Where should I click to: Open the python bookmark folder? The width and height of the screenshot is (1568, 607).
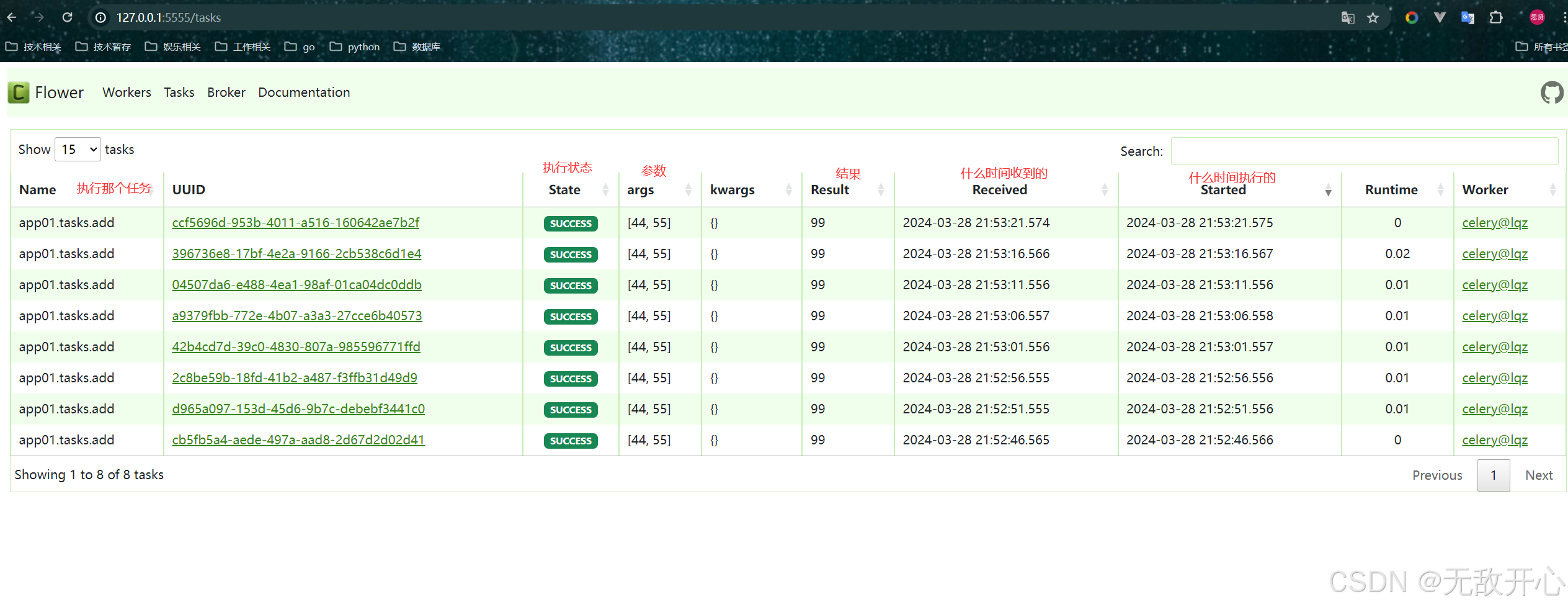[355, 47]
